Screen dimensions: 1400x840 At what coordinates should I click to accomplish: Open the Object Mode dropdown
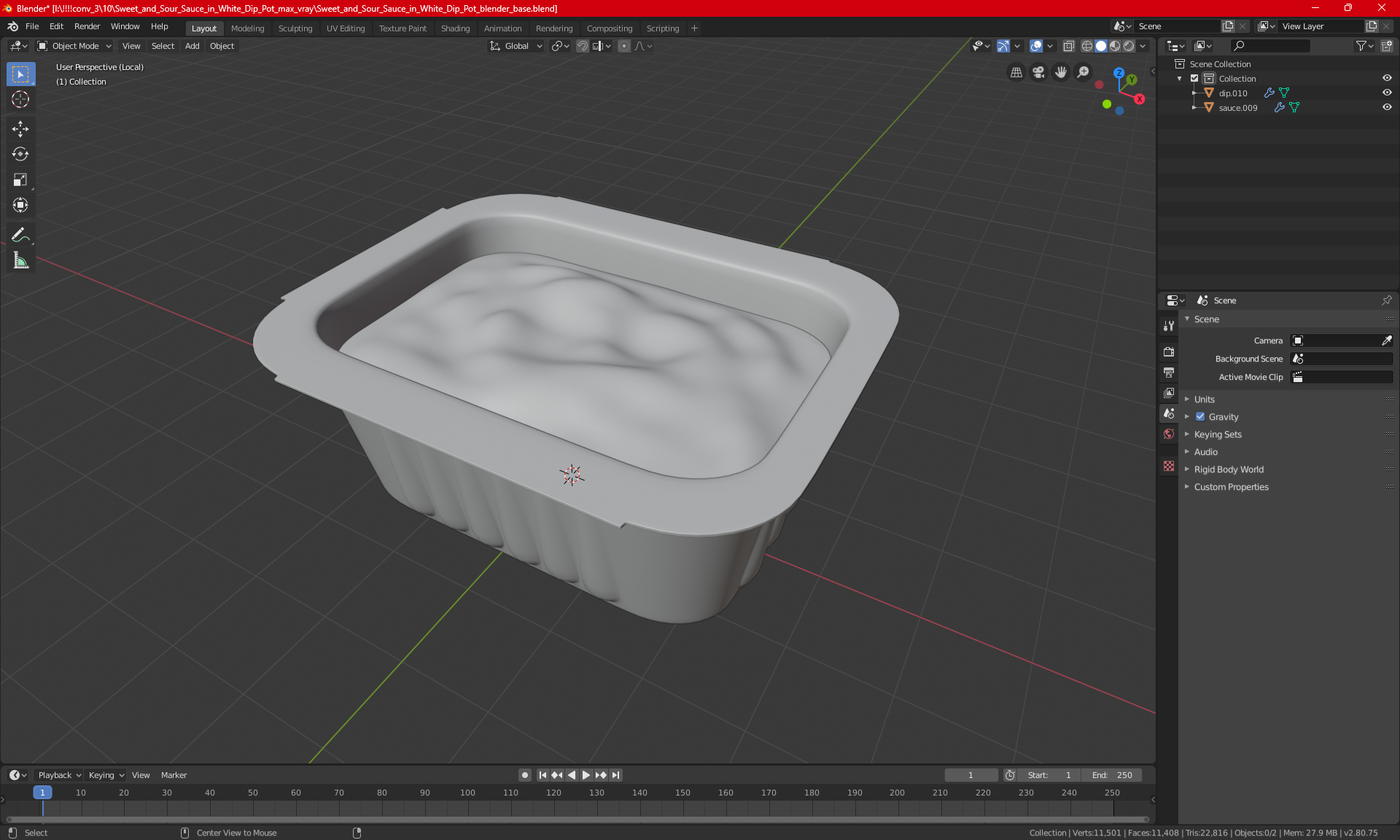tap(75, 46)
